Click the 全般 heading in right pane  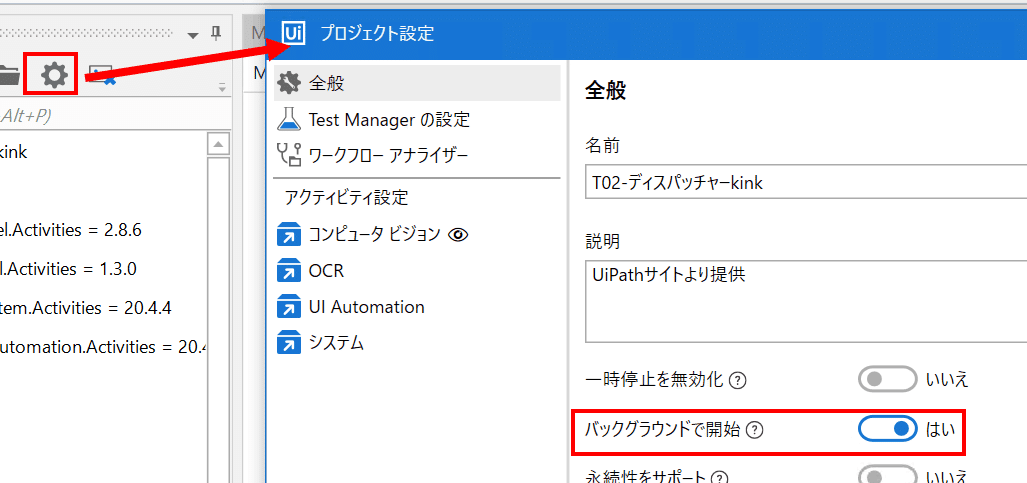(x=605, y=91)
